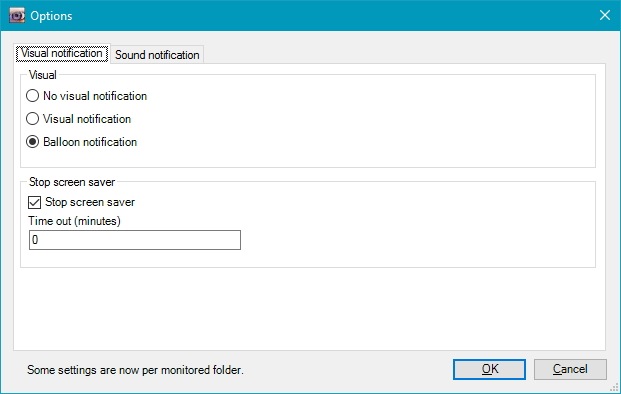Pick the Balloon notification radio circle
621x394 pixels.
32,142
